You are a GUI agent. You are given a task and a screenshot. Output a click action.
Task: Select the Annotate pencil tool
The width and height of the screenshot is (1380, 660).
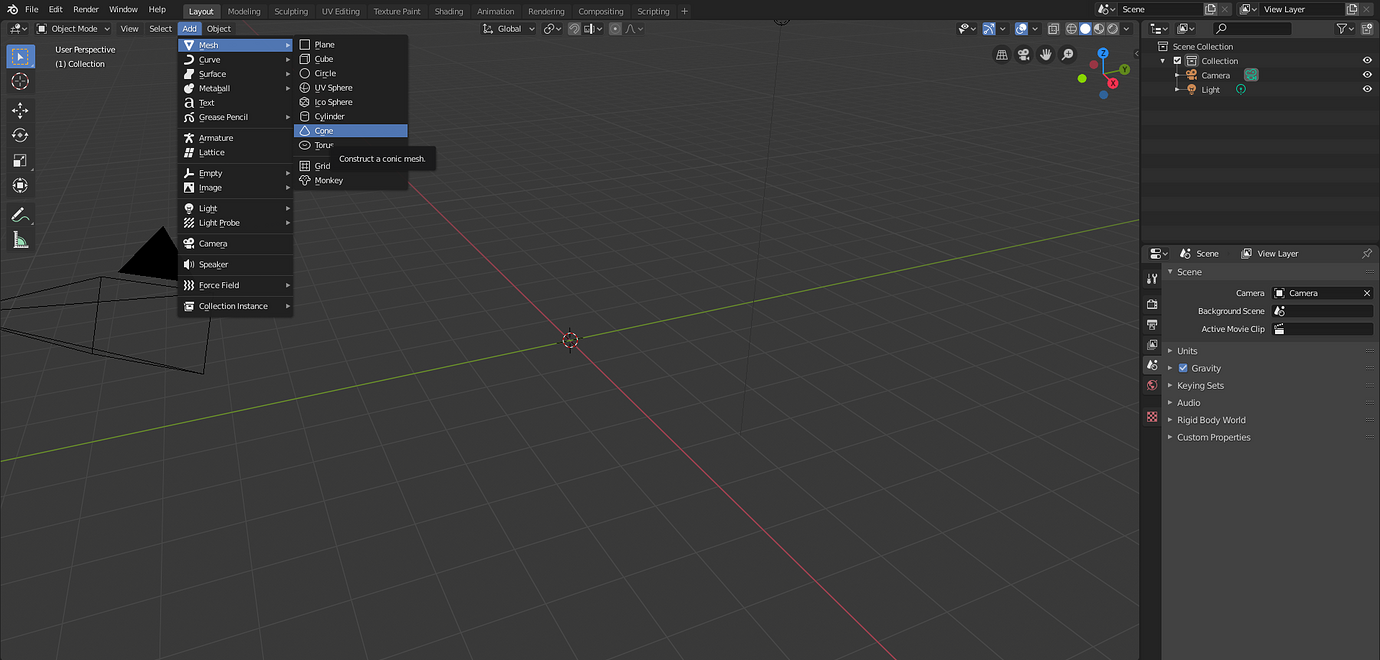pyautogui.click(x=20, y=214)
